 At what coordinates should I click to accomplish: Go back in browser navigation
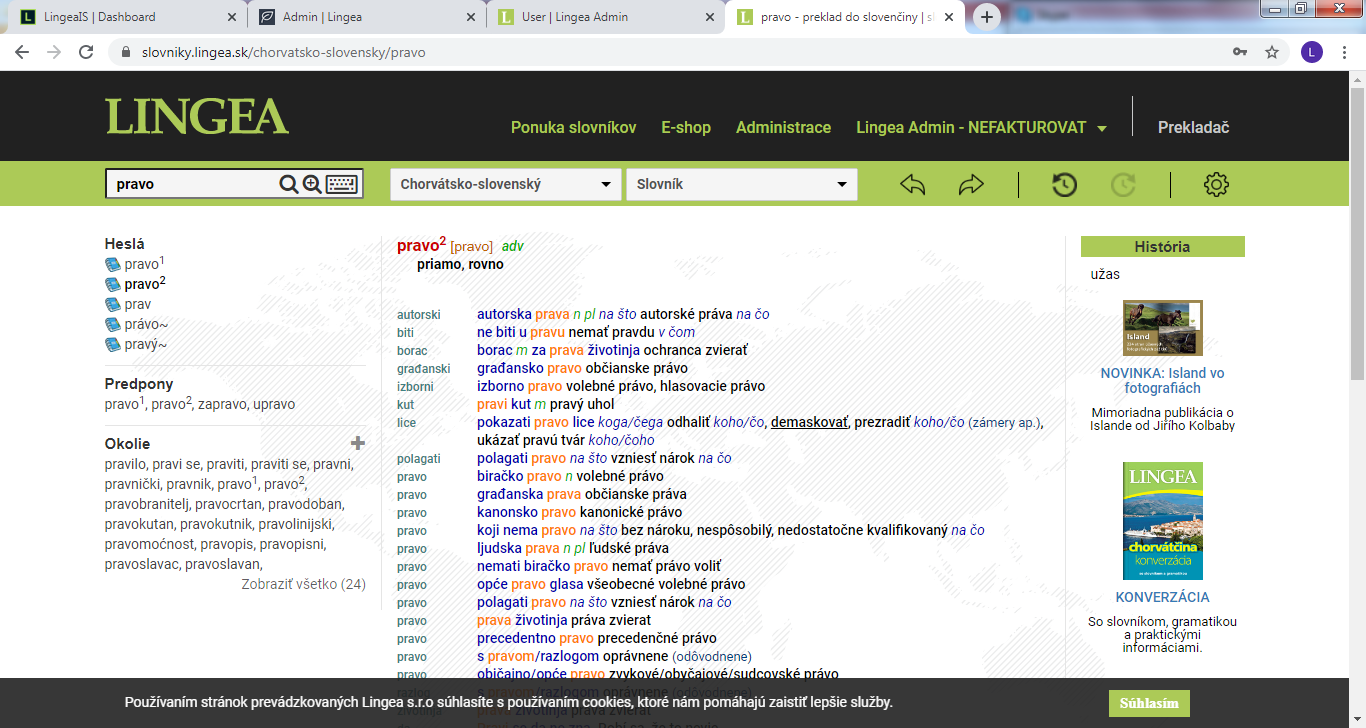(x=22, y=52)
